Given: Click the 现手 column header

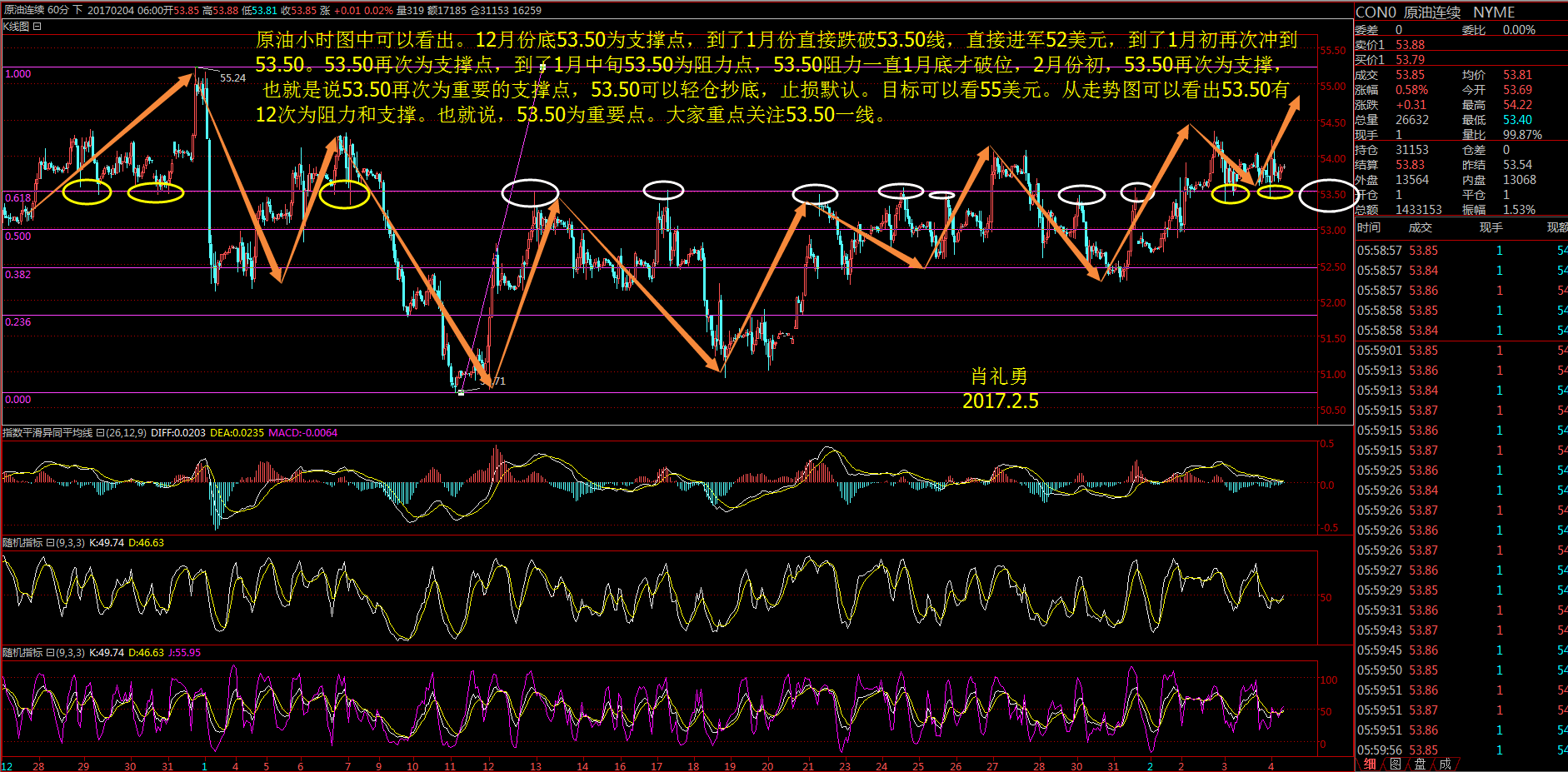Looking at the screenshot, I should pos(1491,227).
